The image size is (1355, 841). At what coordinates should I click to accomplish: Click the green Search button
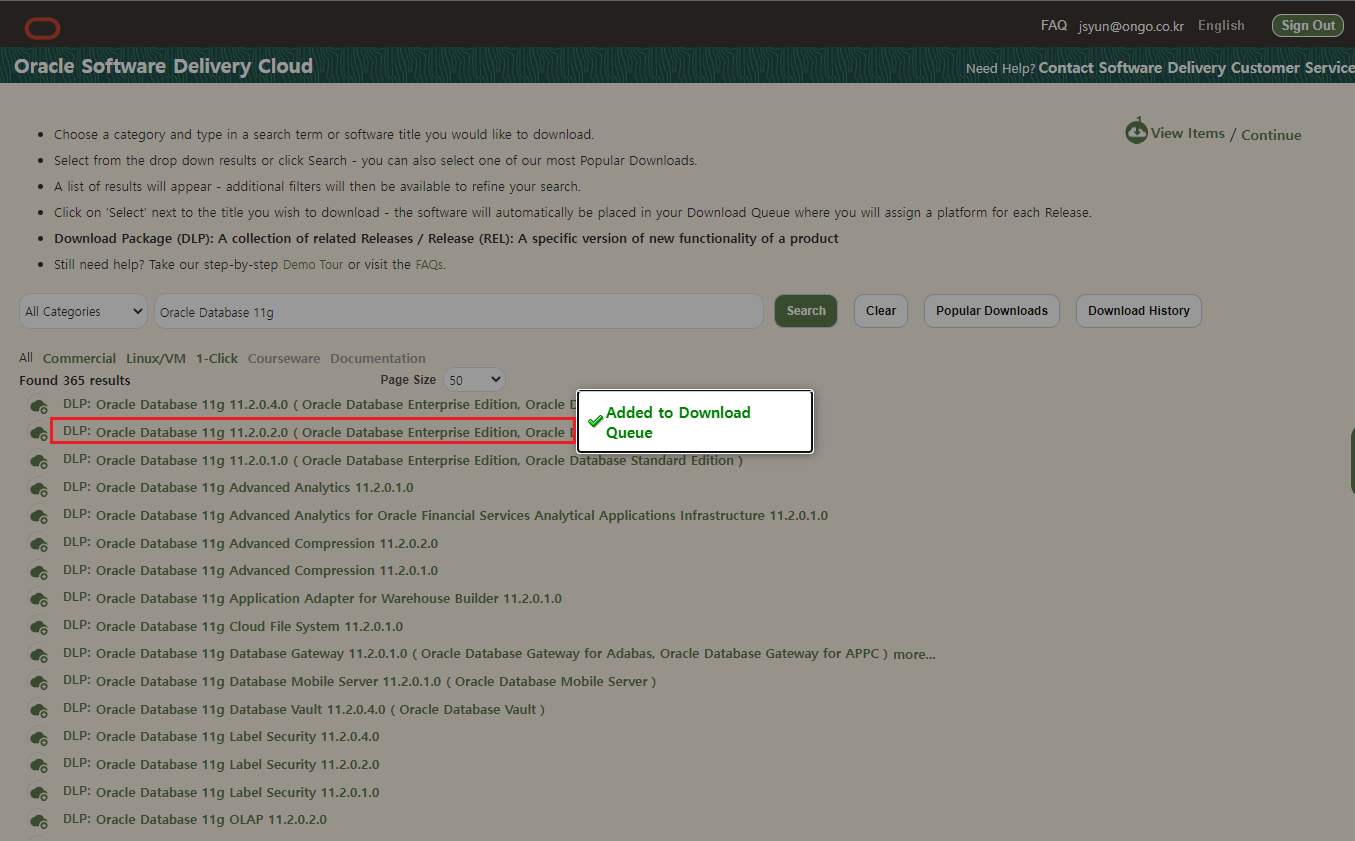[806, 311]
